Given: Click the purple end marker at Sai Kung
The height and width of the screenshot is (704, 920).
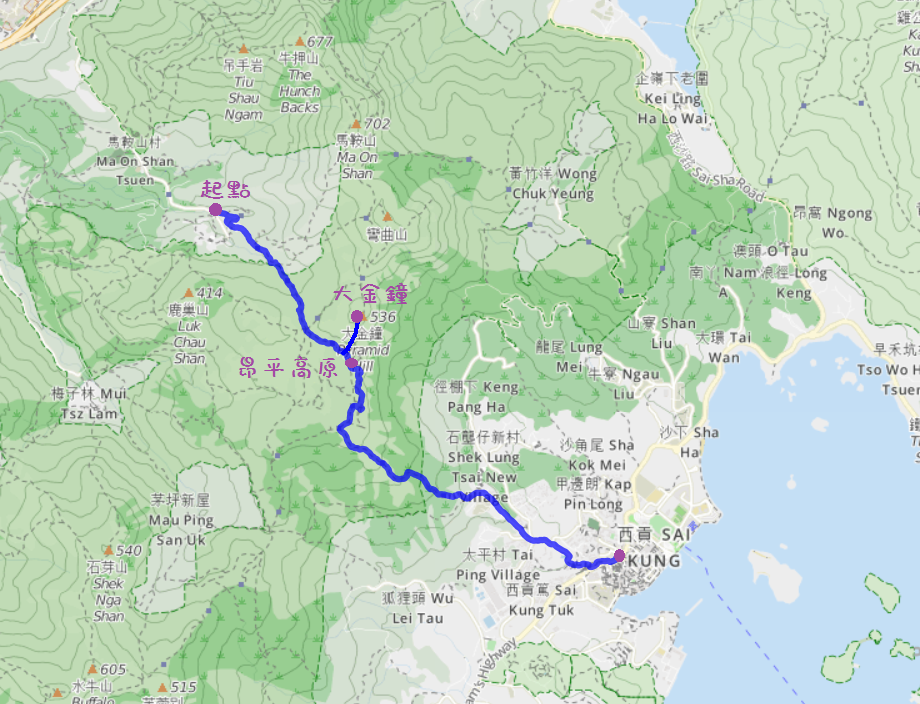Looking at the screenshot, I should click(x=619, y=556).
